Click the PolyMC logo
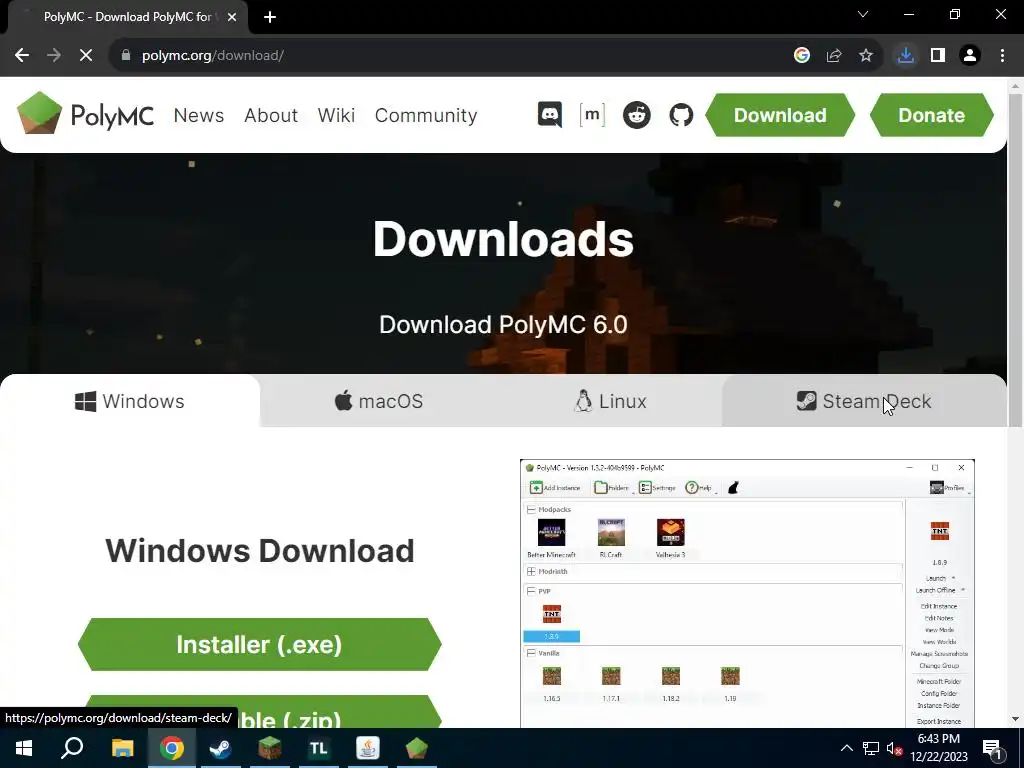Image resolution: width=1024 pixels, height=768 pixels. pyautogui.click(x=86, y=114)
